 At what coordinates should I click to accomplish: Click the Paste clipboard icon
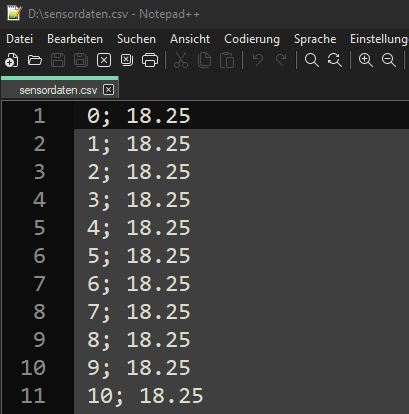coord(227,60)
